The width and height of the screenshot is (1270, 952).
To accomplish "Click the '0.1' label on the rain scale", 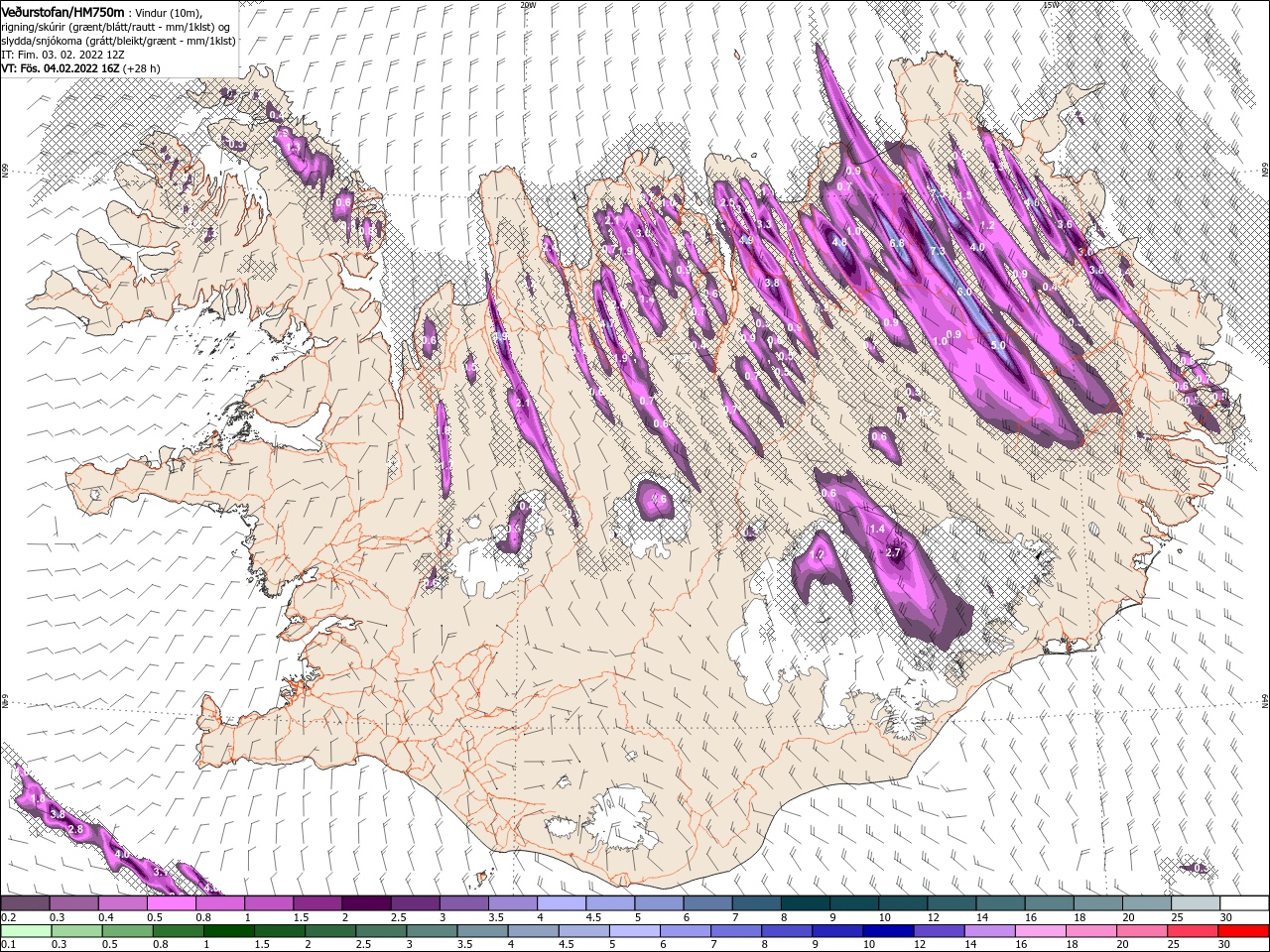I will [x=8, y=945].
